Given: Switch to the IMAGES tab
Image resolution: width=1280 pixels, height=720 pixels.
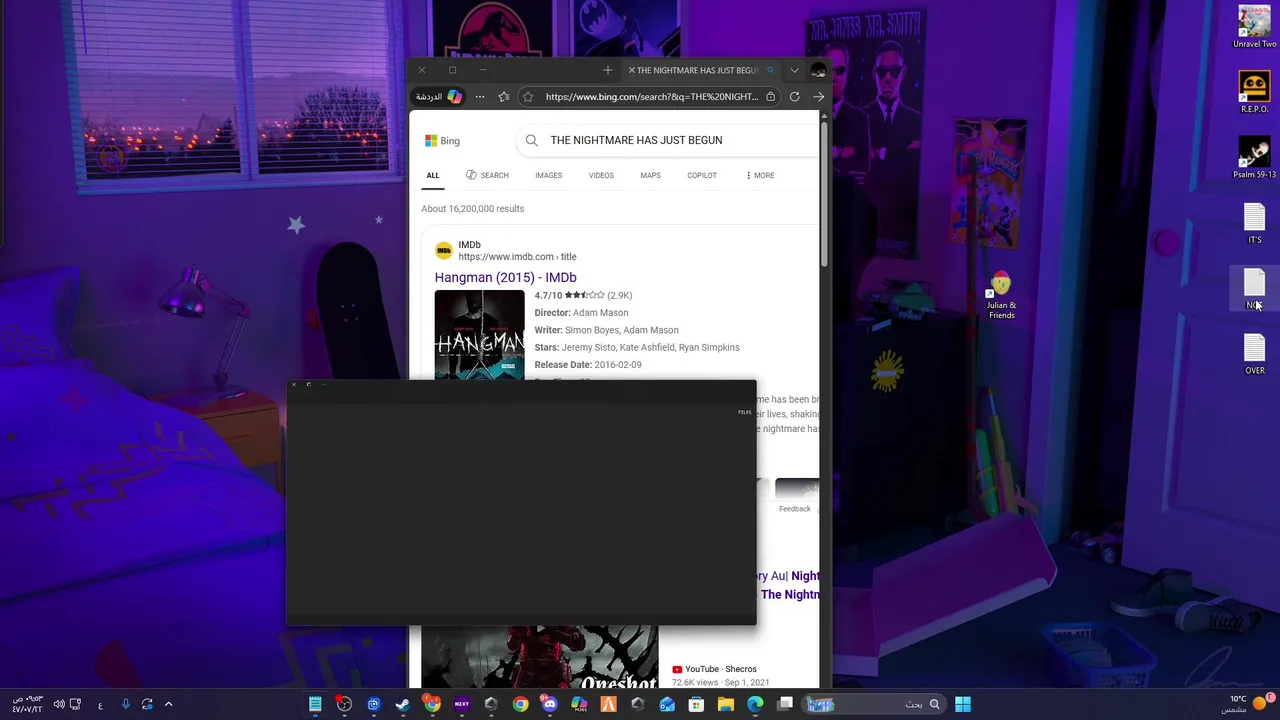Looking at the screenshot, I should coord(548,175).
